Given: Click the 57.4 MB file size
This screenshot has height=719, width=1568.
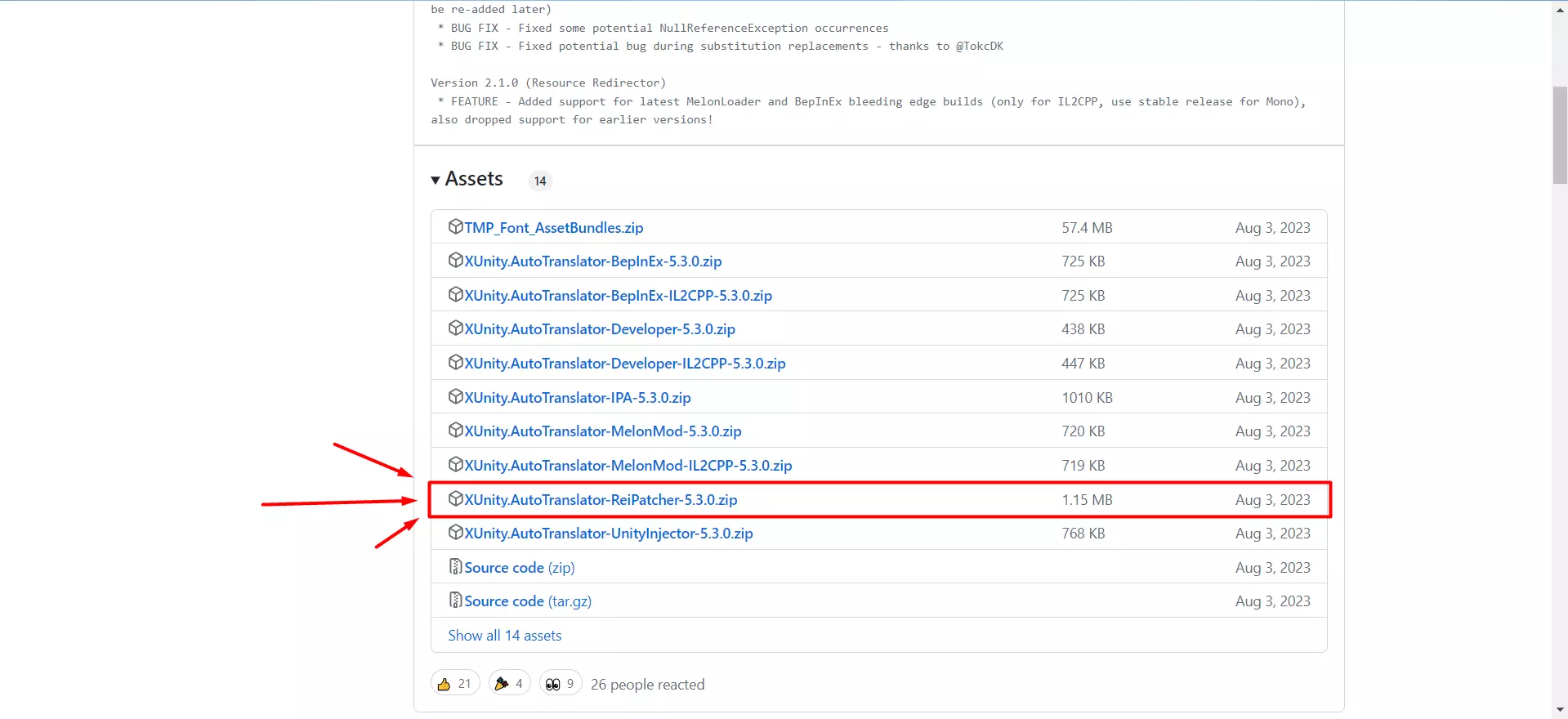Looking at the screenshot, I should [x=1087, y=228].
